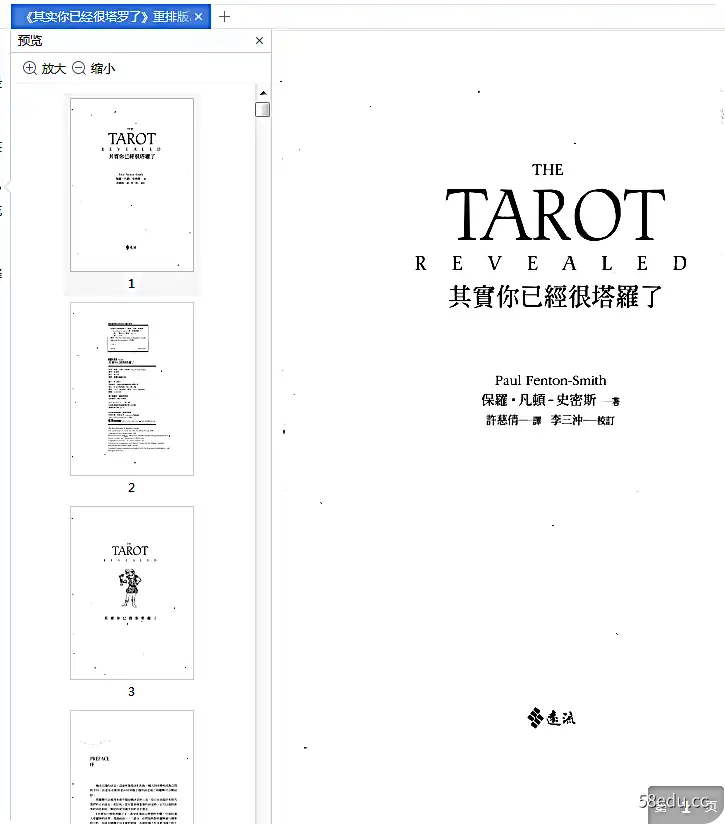Click the zoom out (缩小) magnifier icon
The width and height of the screenshot is (725, 824).
(x=79, y=68)
